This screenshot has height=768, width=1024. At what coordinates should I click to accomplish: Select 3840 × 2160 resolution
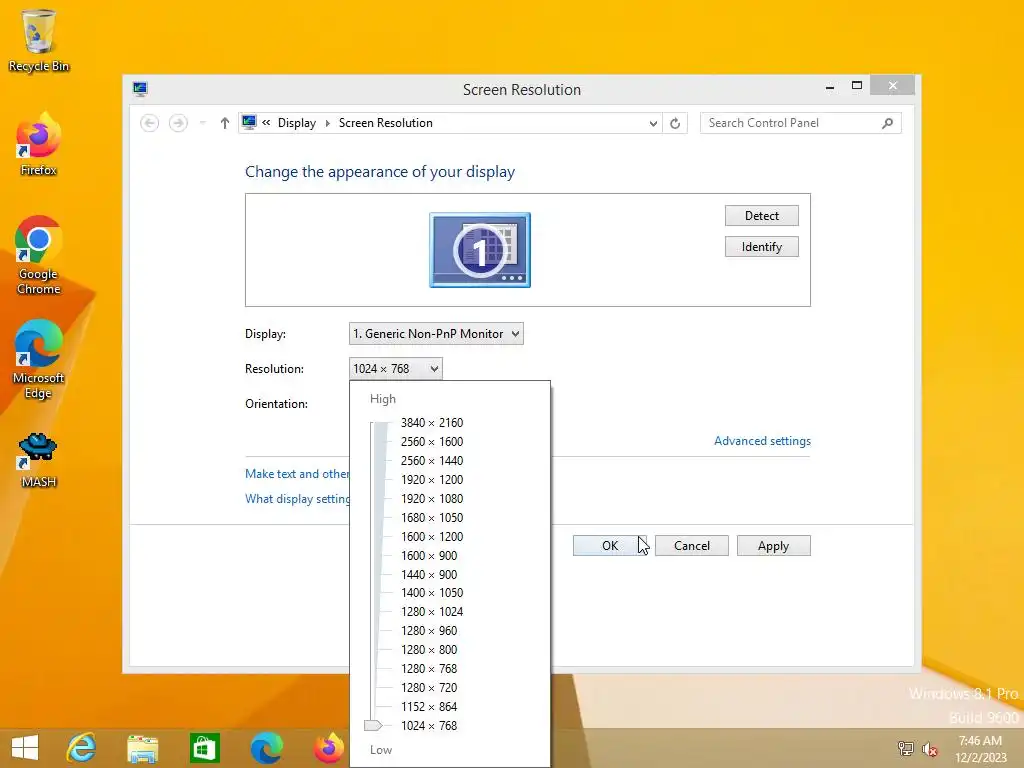point(432,423)
